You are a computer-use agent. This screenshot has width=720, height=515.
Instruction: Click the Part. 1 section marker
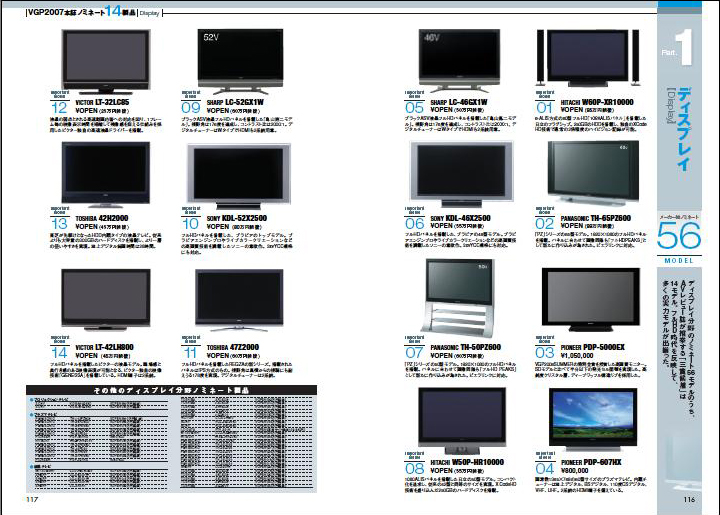(x=677, y=48)
